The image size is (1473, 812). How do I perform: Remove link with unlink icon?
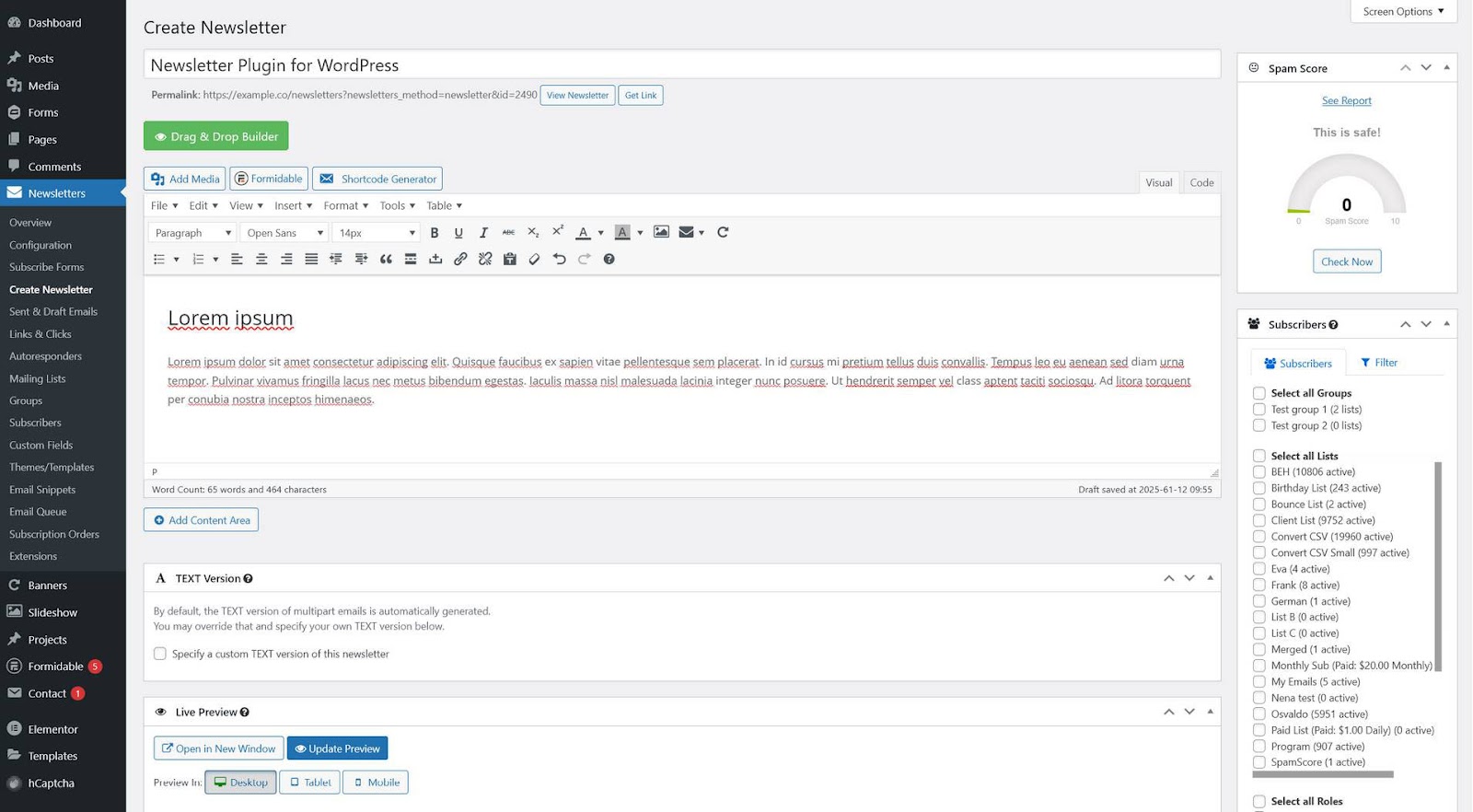click(x=485, y=260)
